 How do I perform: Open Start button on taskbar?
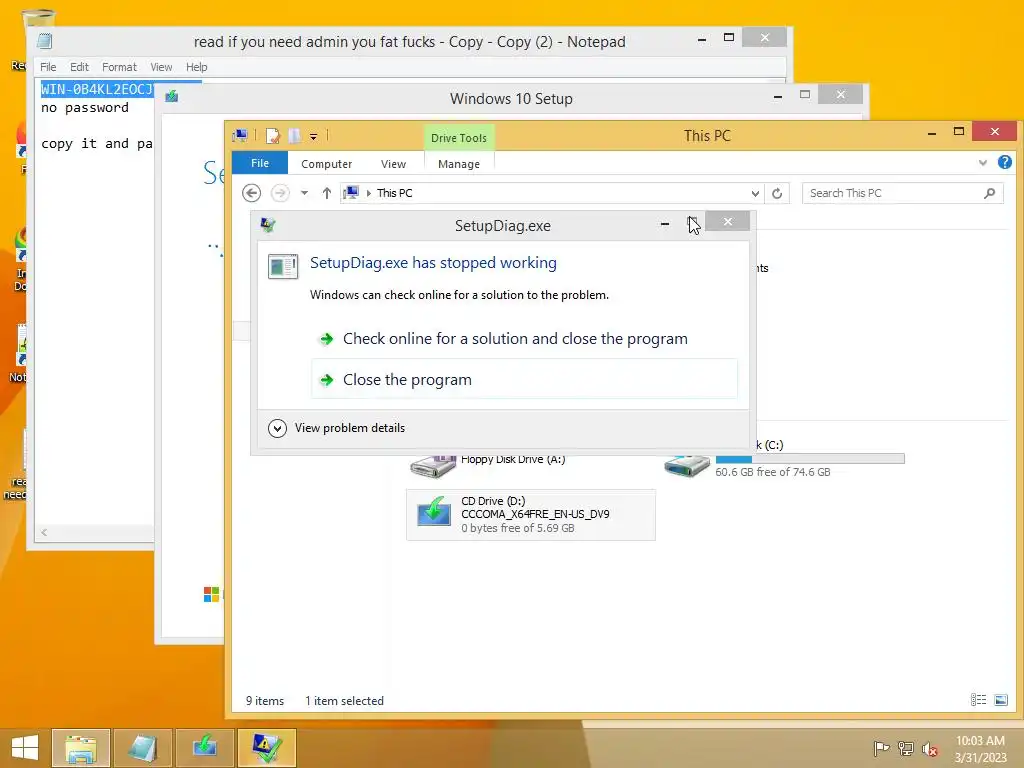(25, 748)
